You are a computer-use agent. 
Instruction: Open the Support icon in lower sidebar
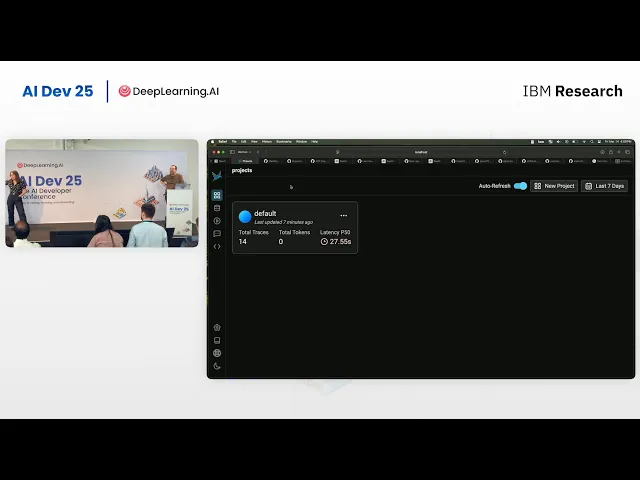[217, 327]
